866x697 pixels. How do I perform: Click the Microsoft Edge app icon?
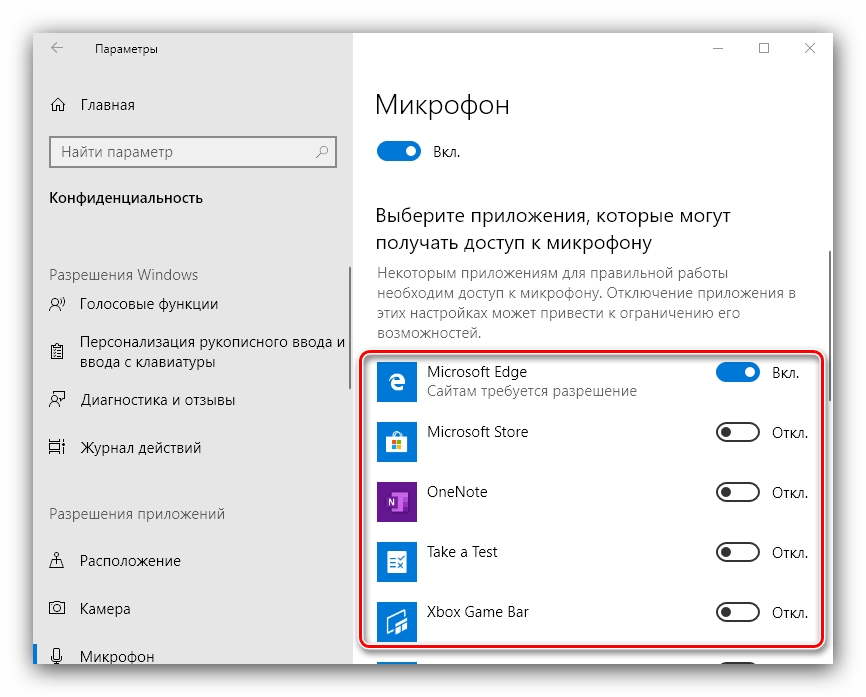397,382
